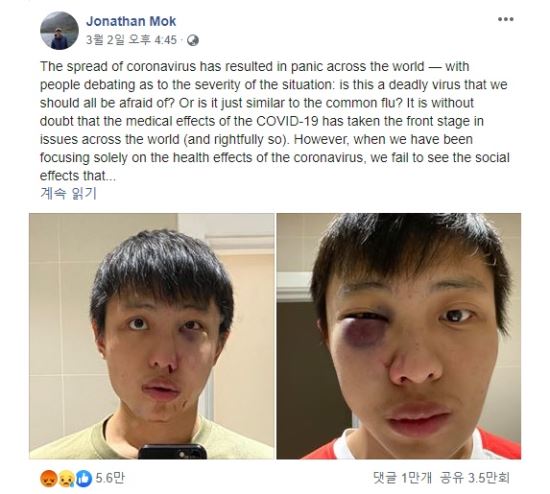
Task: Open the 댓글 1만개 comments list
Action: (x=402, y=478)
